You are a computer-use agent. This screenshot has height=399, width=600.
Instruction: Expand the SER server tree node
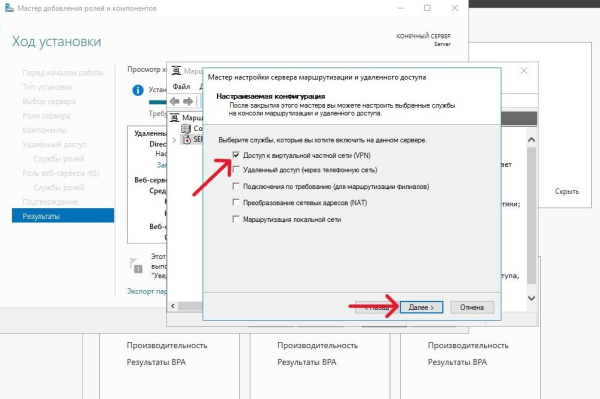174,140
